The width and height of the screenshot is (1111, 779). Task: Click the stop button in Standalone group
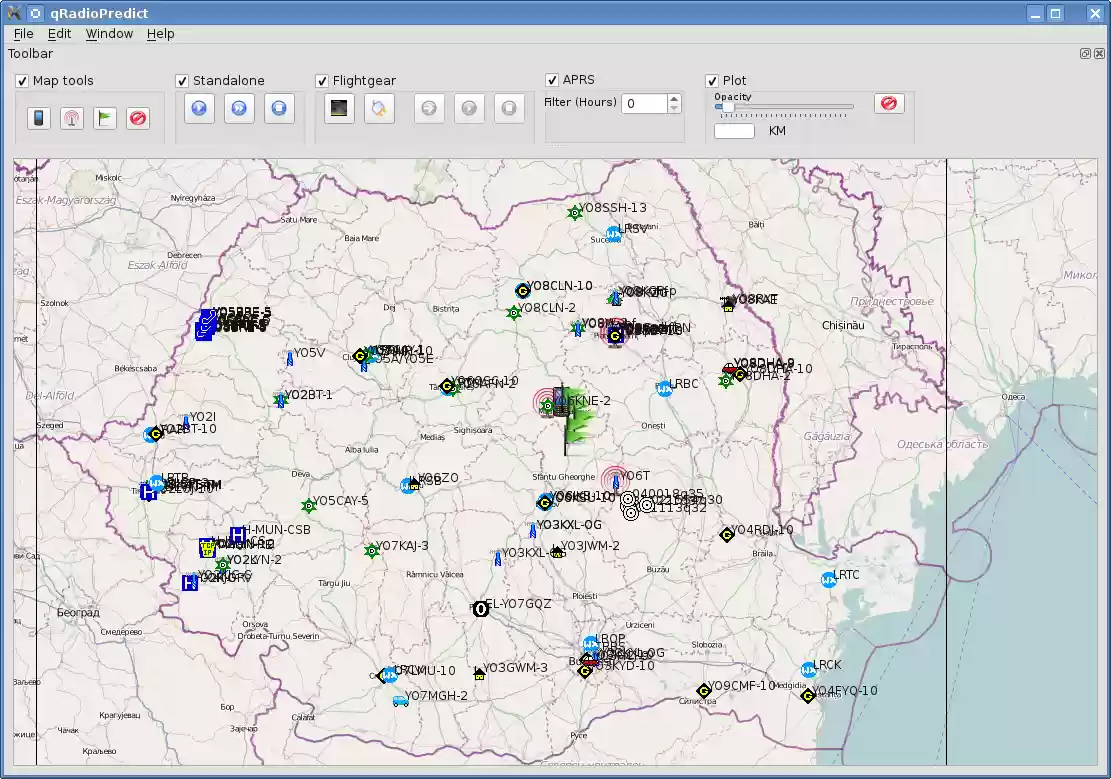(x=279, y=108)
